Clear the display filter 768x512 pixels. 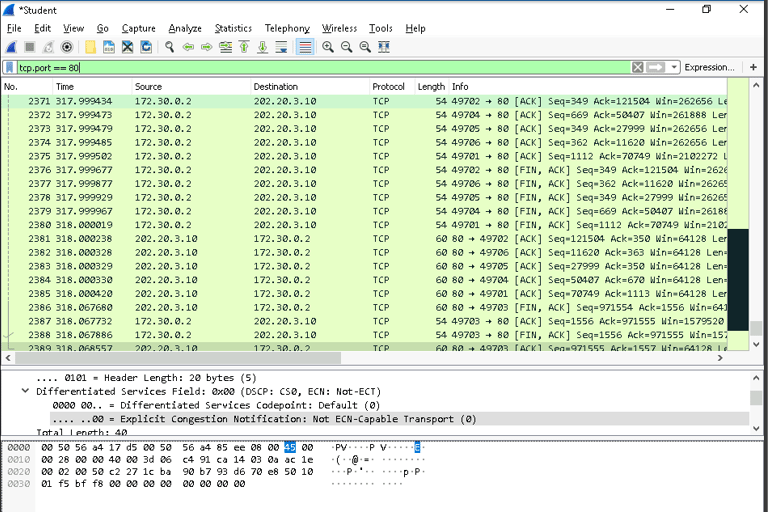click(637, 67)
